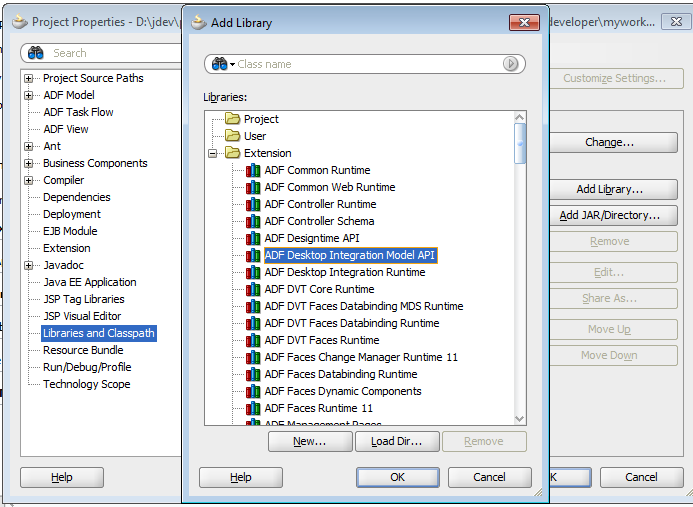This screenshot has width=693, height=507.
Task: Click the Extension folder icon
Action: (232, 153)
